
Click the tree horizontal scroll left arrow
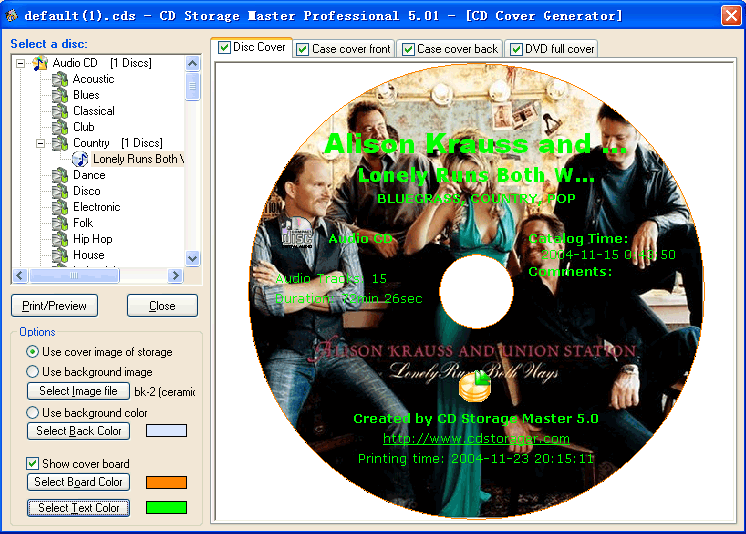point(20,275)
